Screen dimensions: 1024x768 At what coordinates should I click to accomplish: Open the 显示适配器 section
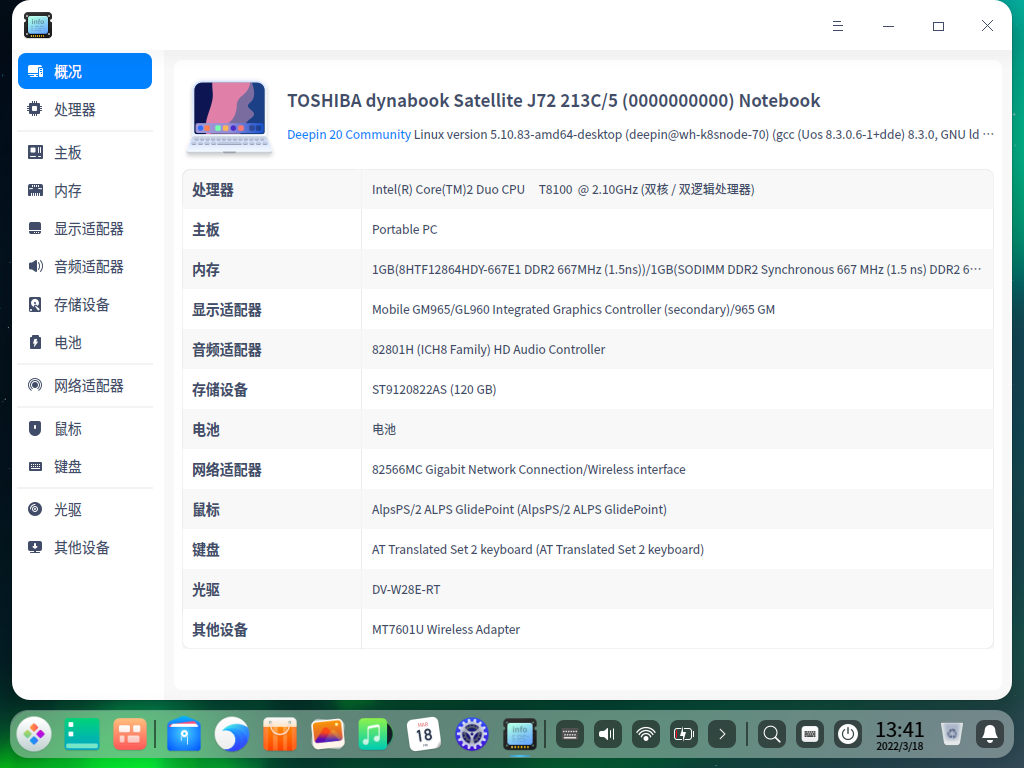click(x=85, y=228)
